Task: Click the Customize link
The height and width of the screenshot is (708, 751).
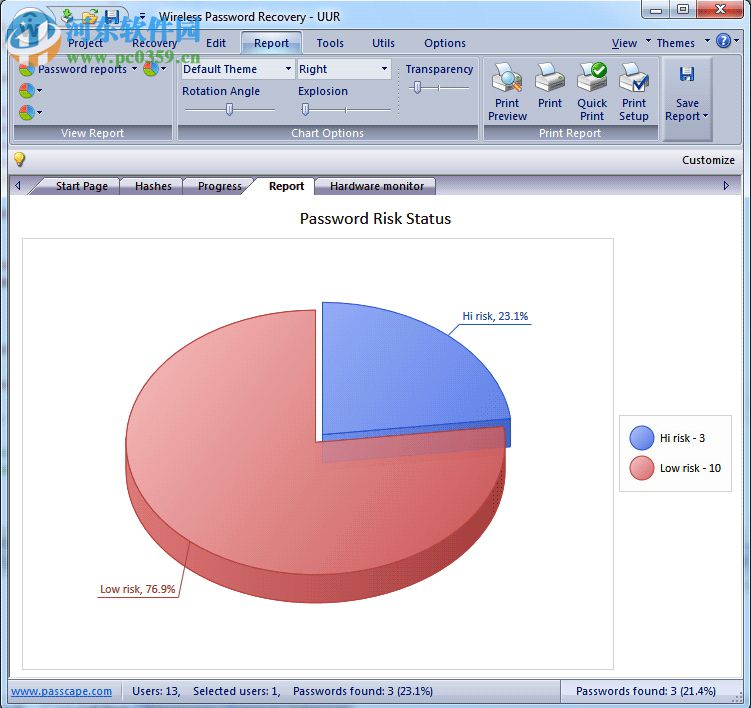Action: pyautogui.click(x=708, y=160)
